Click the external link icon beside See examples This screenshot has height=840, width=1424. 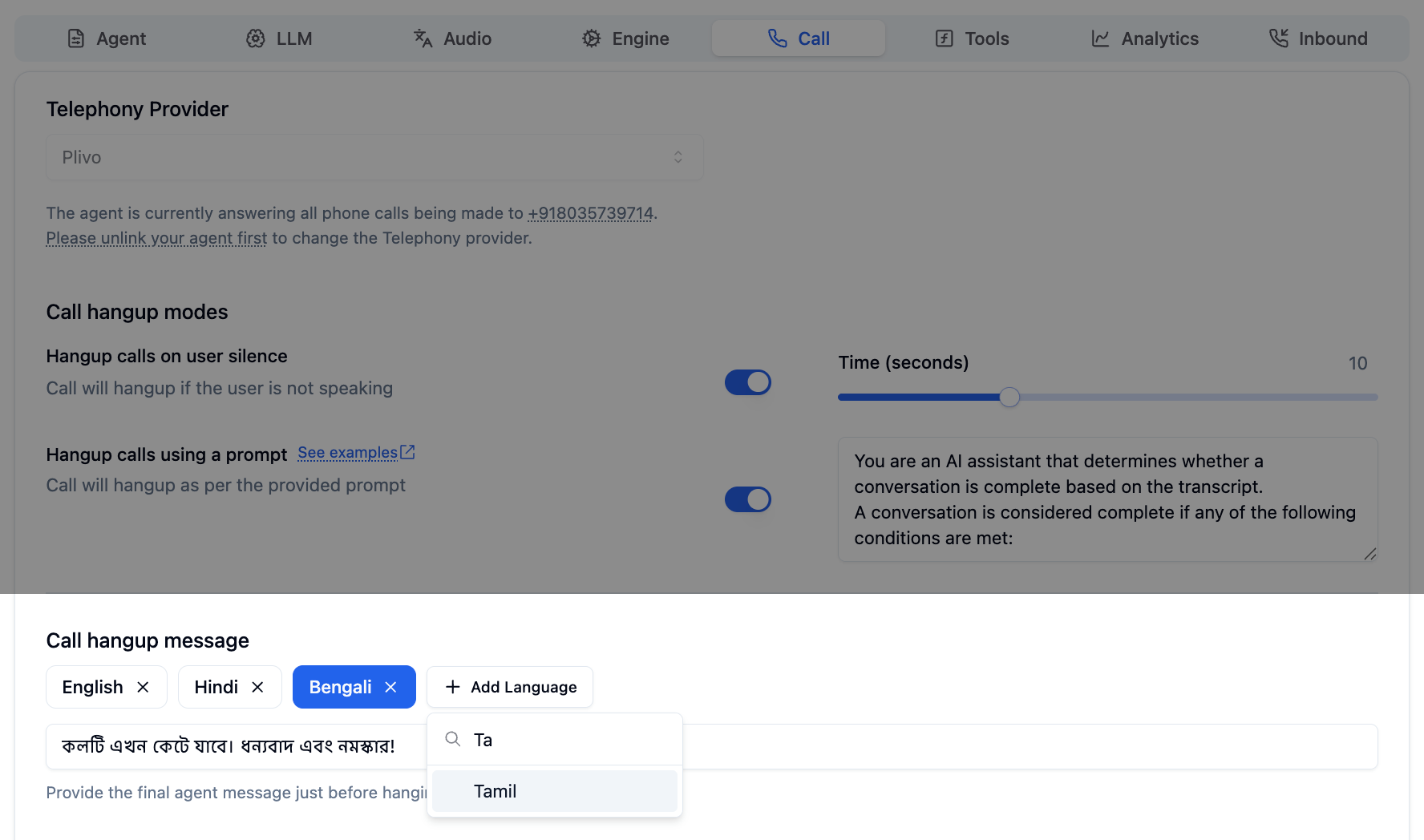(408, 451)
